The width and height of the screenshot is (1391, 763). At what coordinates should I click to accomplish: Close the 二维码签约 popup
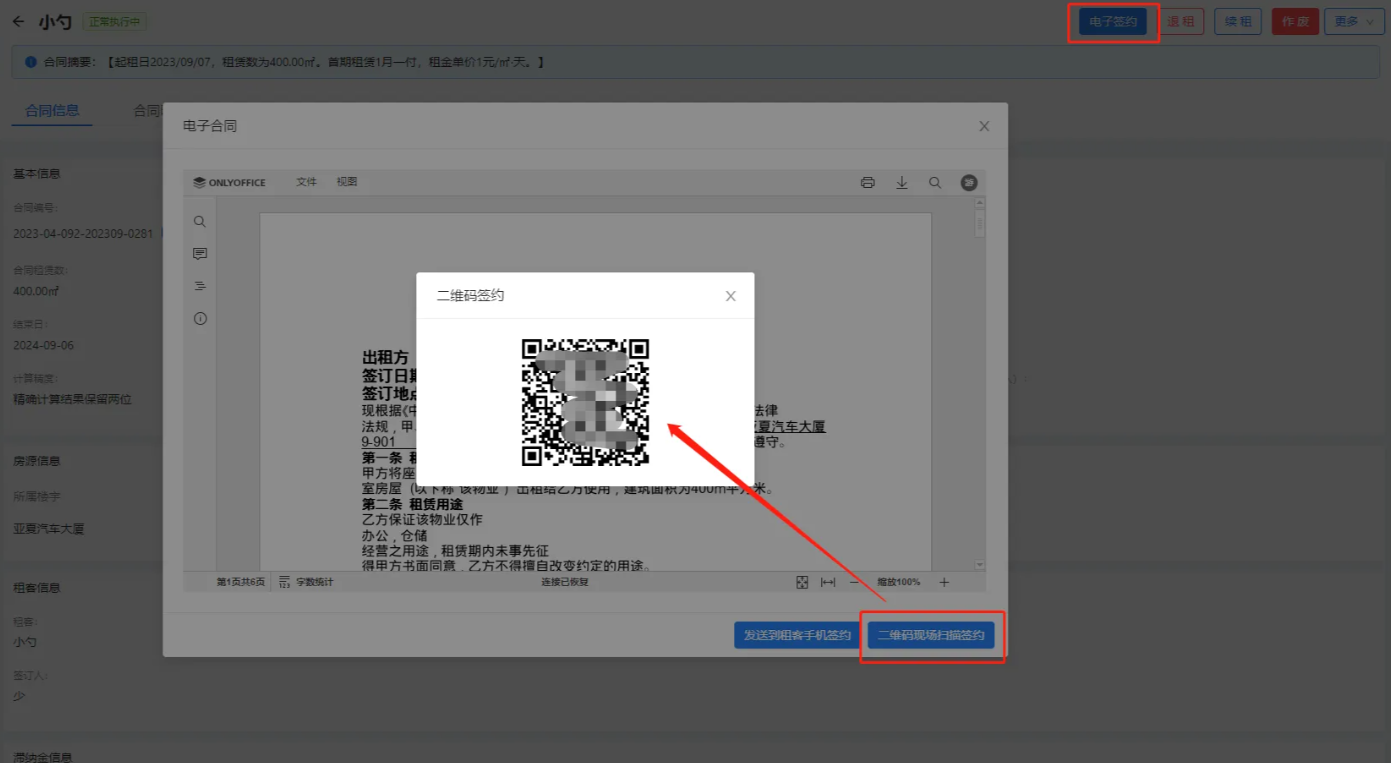tap(731, 296)
